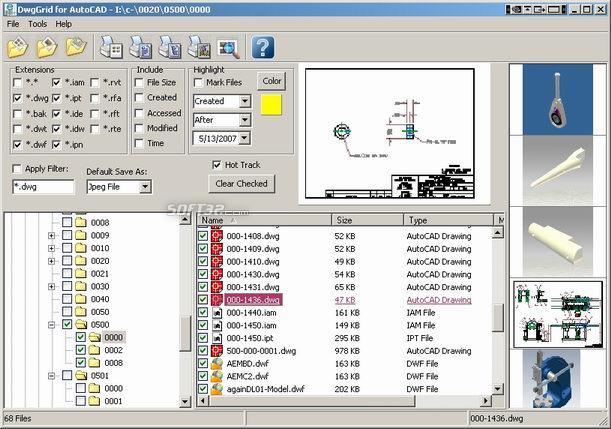Click the file icon of 000-1440.iam
This screenshot has height=429, width=611.
tap(217, 312)
